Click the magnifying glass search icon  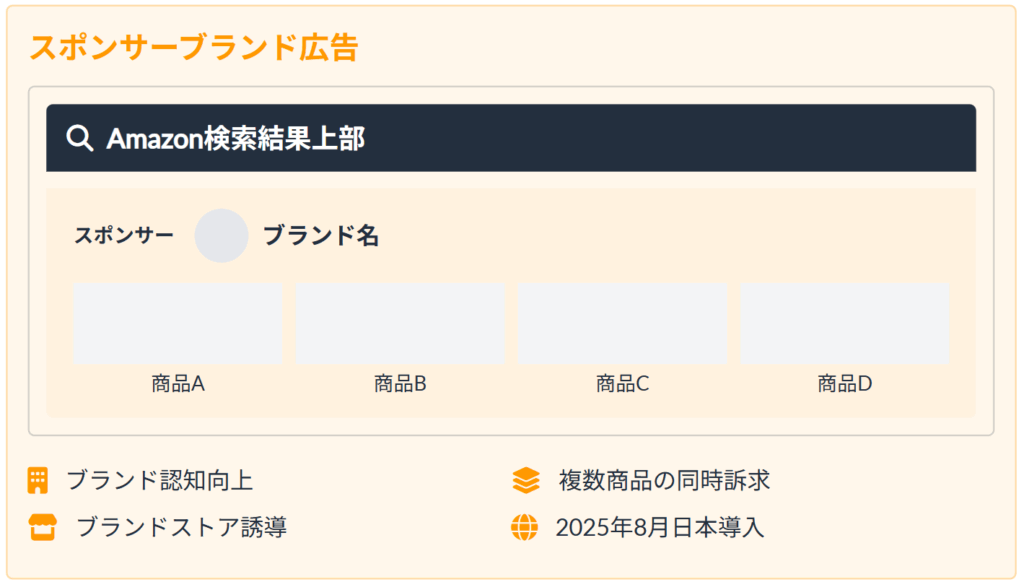(x=80, y=138)
